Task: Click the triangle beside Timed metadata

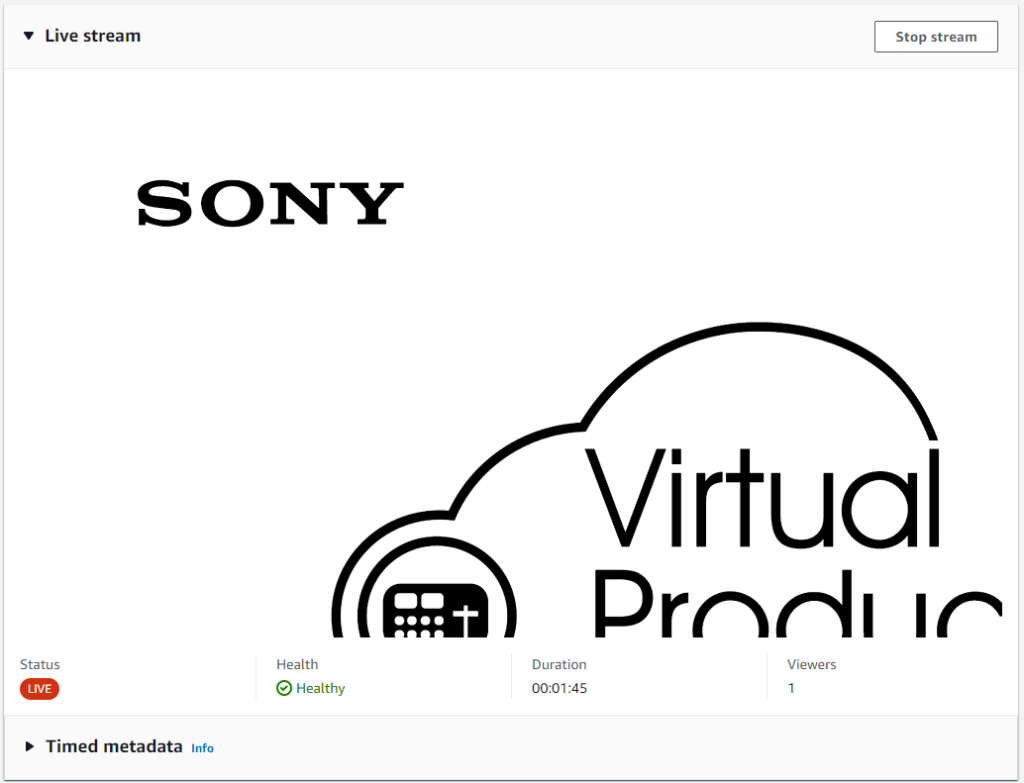Action: coord(29,746)
